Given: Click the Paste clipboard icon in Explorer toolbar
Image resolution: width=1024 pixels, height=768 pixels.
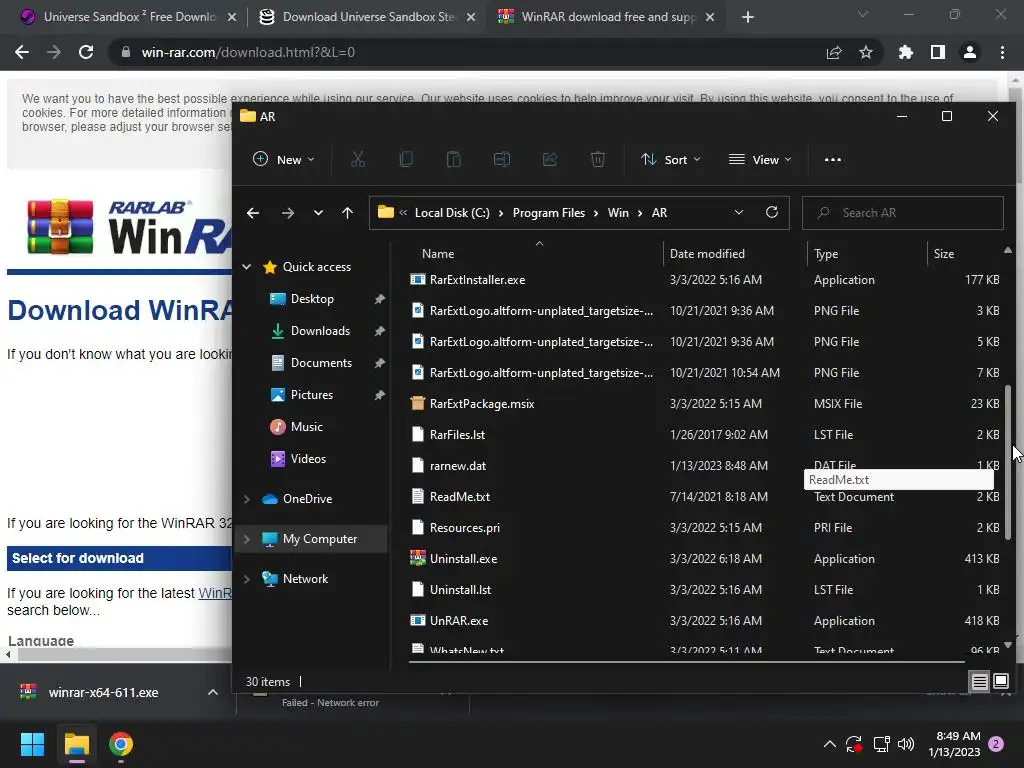Looking at the screenshot, I should (454, 159).
